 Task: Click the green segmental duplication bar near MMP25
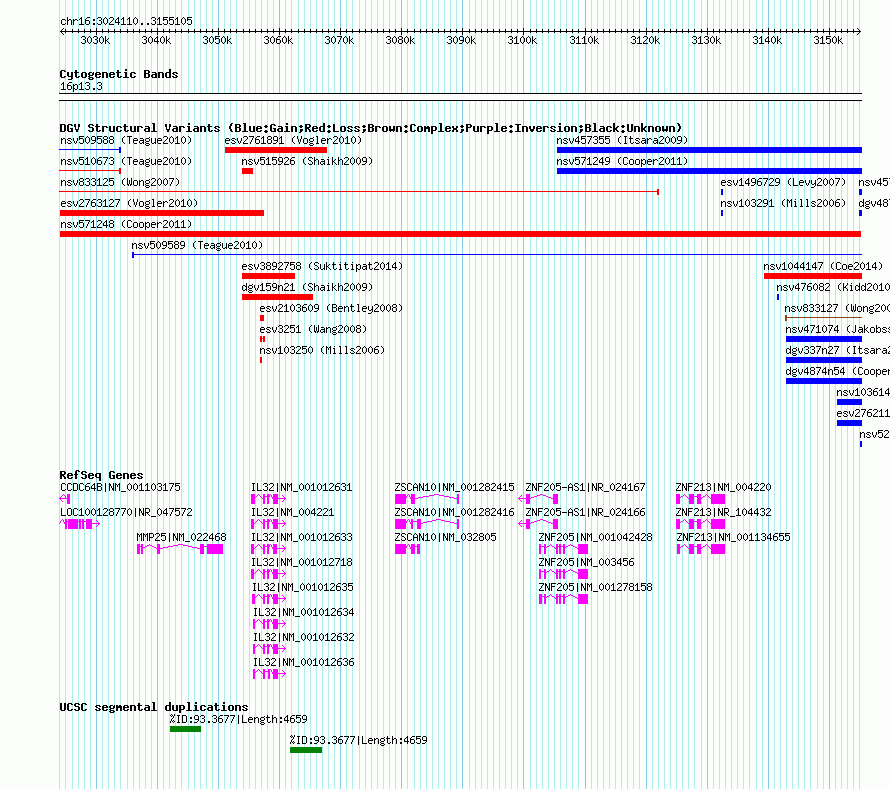pyautogui.click(x=185, y=729)
